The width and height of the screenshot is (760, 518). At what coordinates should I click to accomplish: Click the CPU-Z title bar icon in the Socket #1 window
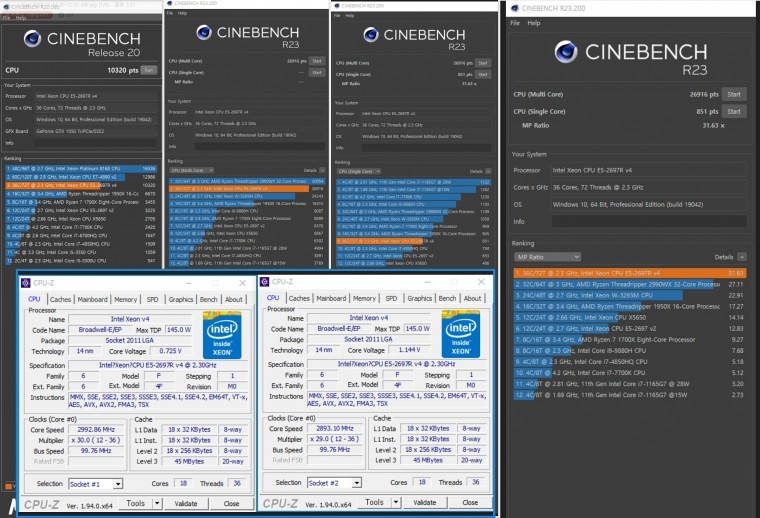tap(26, 283)
